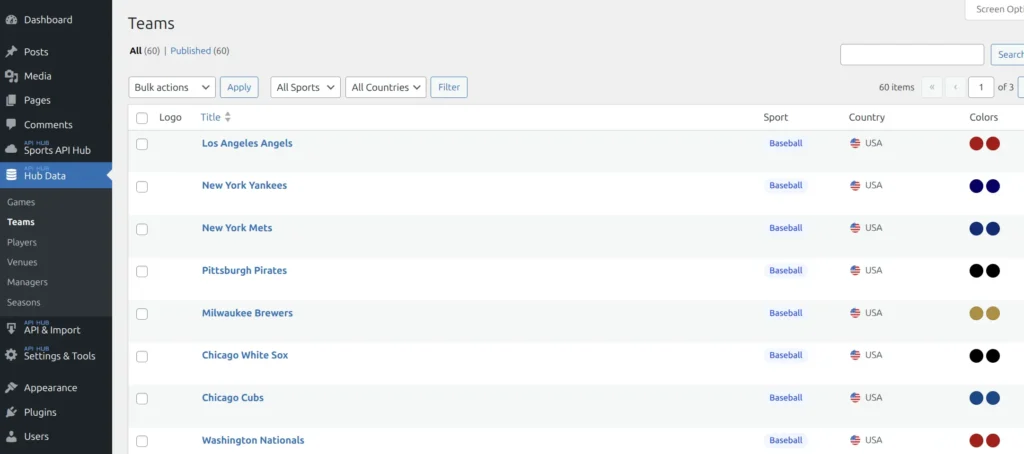This screenshot has height=454, width=1024.
Task: Check the New York Yankees row checkbox
Action: point(142,187)
